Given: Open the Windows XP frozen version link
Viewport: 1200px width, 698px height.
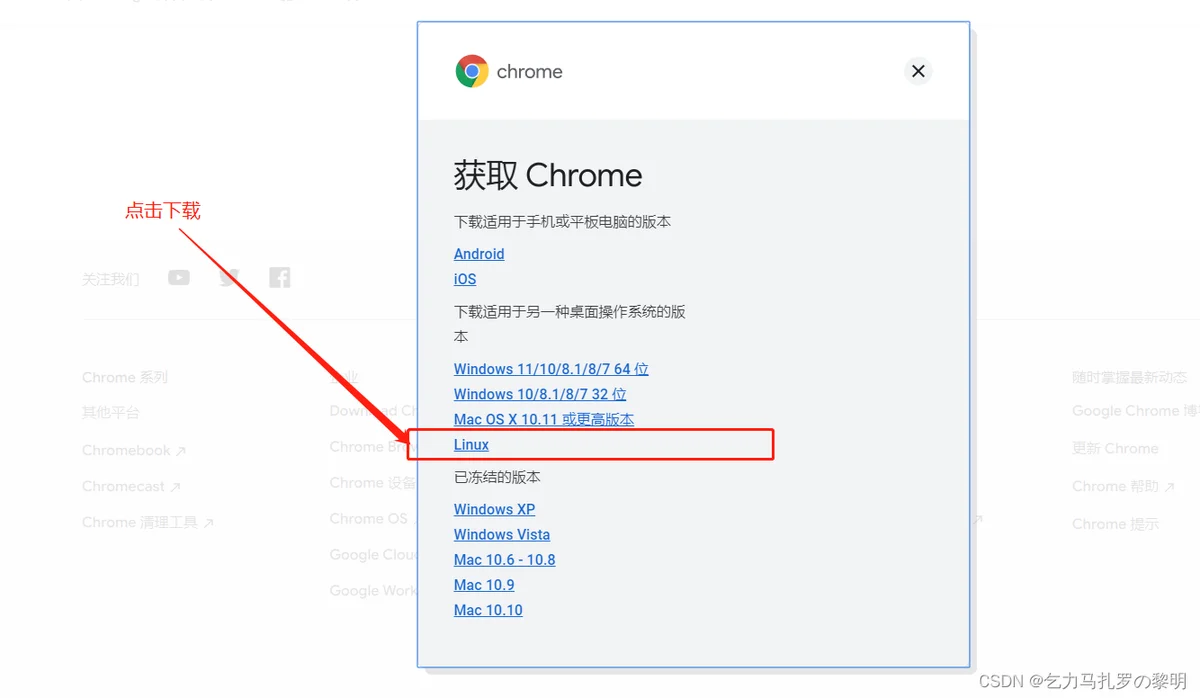Looking at the screenshot, I should point(494,509).
